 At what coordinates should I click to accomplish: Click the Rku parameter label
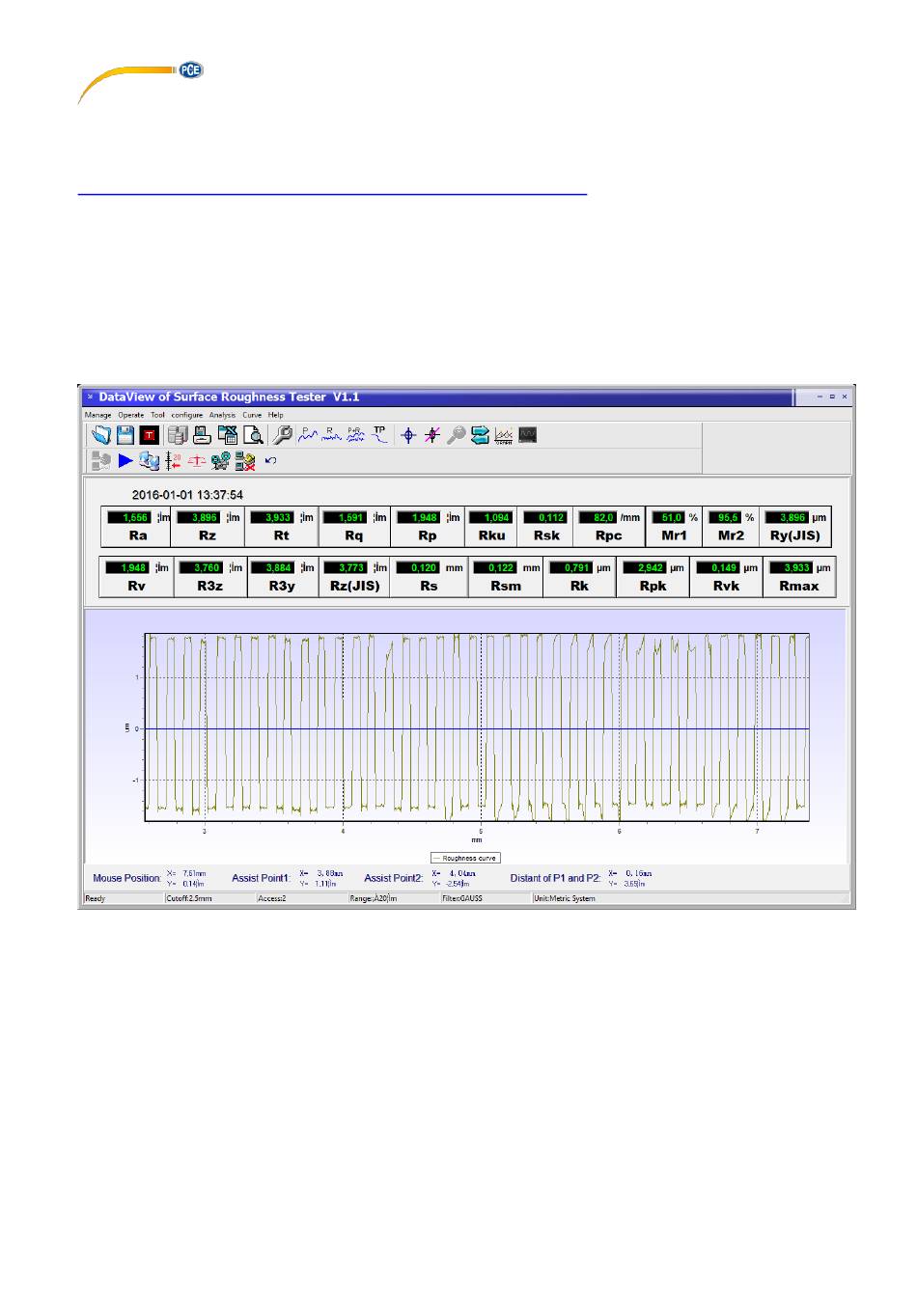tap(491, 535)
